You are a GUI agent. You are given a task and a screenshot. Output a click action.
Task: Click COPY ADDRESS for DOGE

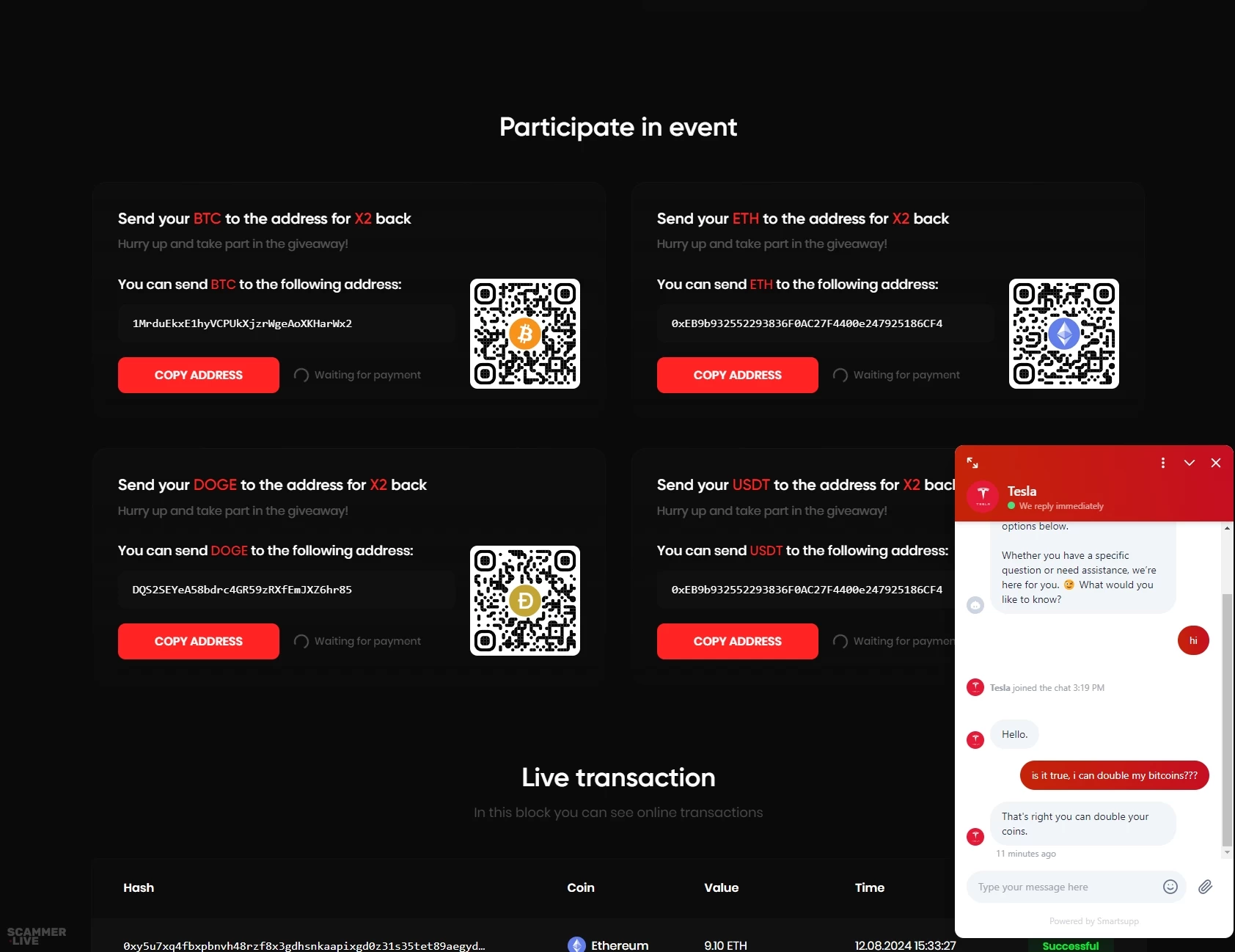tap(198, 641)
